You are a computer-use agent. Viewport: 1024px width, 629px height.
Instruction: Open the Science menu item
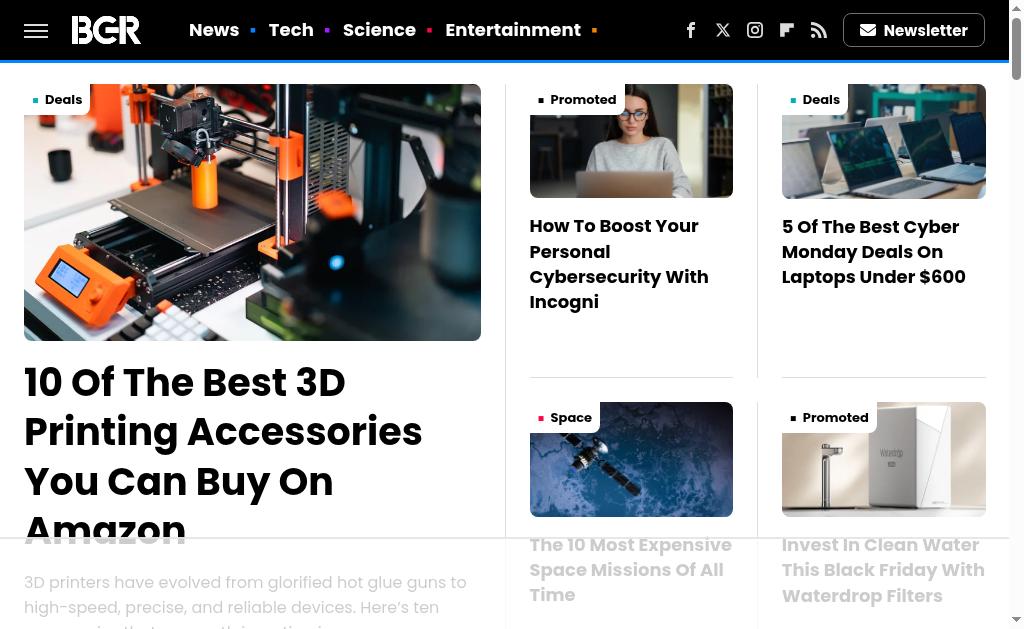click(379, 30)
